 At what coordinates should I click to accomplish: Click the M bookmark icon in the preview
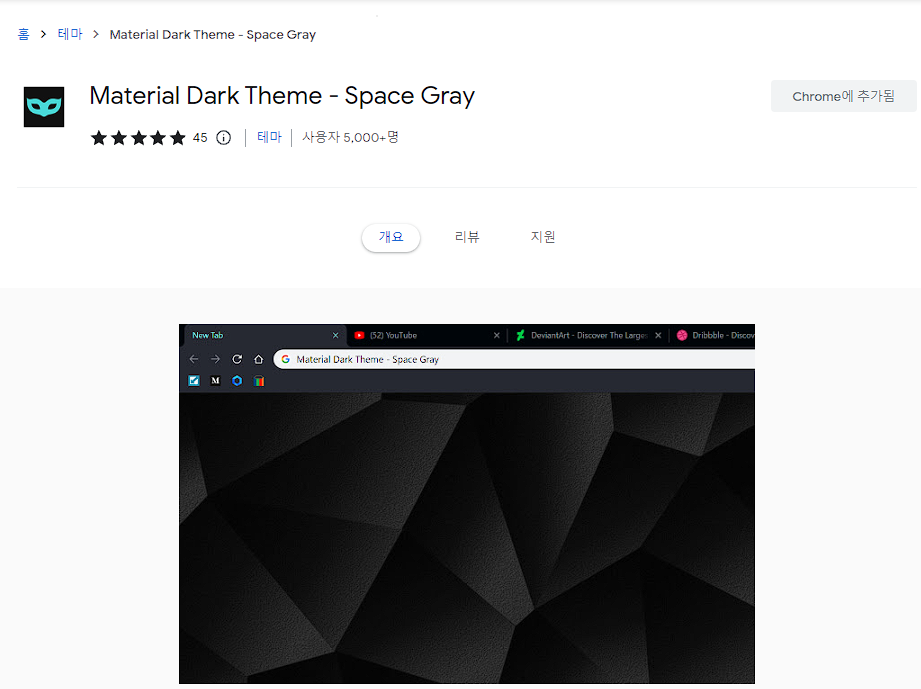point(214,380)
